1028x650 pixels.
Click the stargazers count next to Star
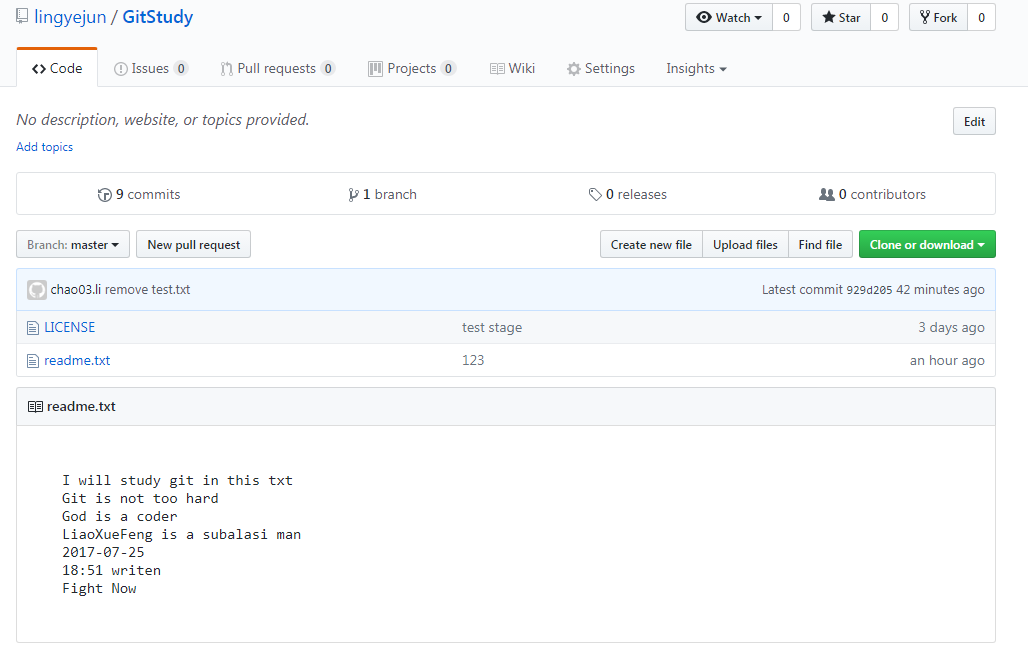[884, 18]
